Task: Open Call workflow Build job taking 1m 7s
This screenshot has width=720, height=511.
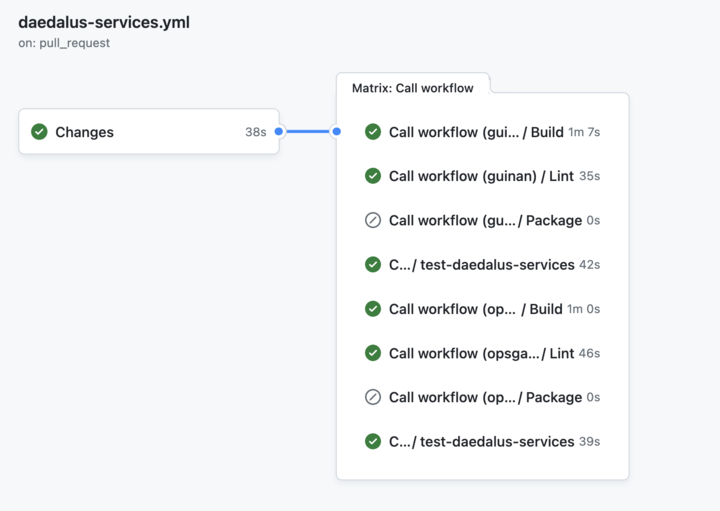Action: (x=476, y=132)
